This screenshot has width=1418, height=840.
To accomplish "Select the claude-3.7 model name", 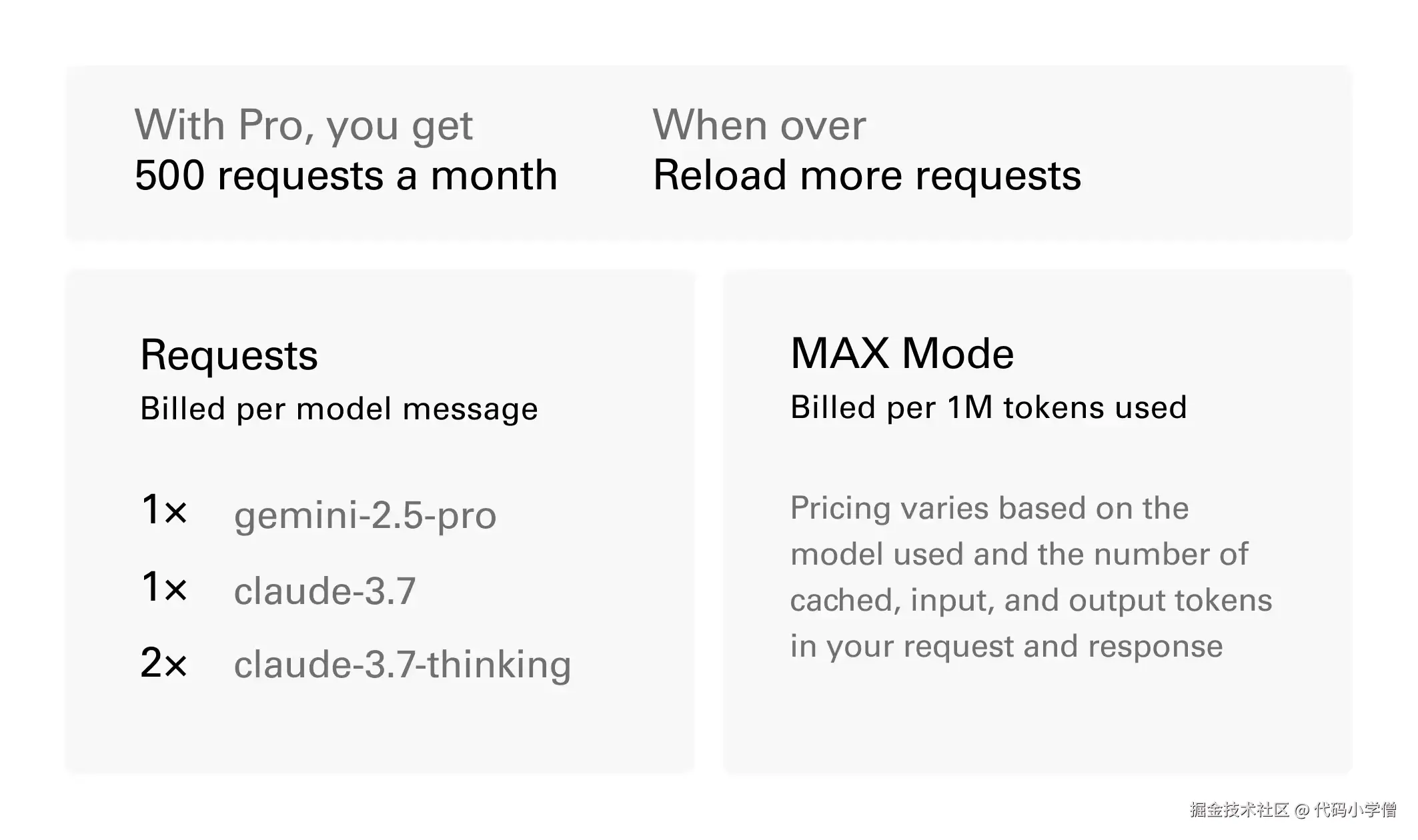I will tap(325, 591).
